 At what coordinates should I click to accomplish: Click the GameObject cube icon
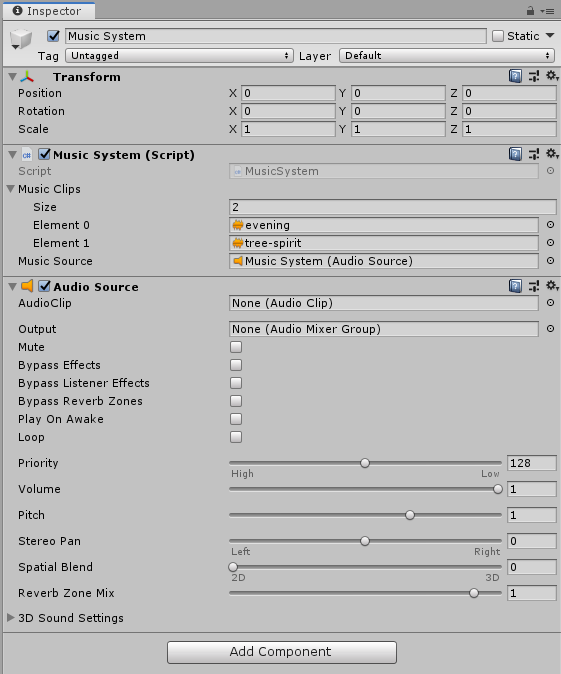pos(21,39)
